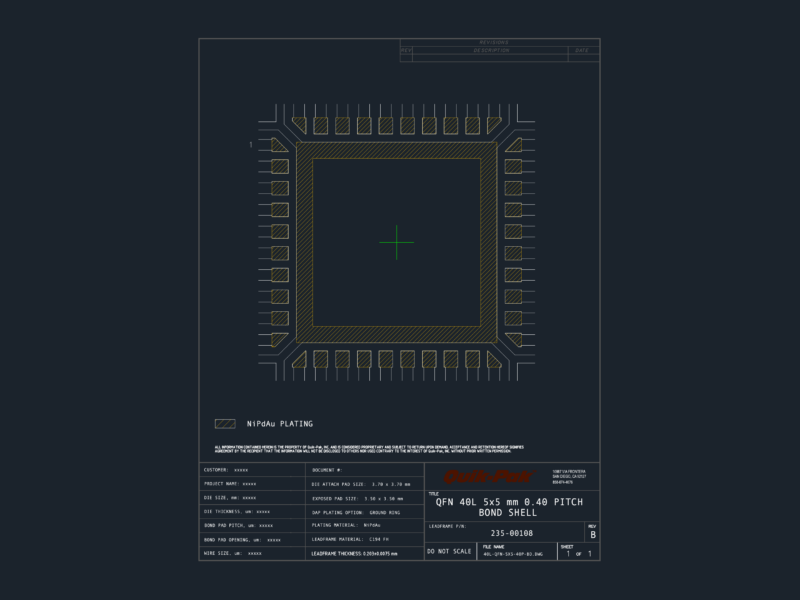This screenshot has height=600, width=800.
Task: Click the bottom-right triangular corner lead pad
Action: pyautogui.click(x=493, y=360)
